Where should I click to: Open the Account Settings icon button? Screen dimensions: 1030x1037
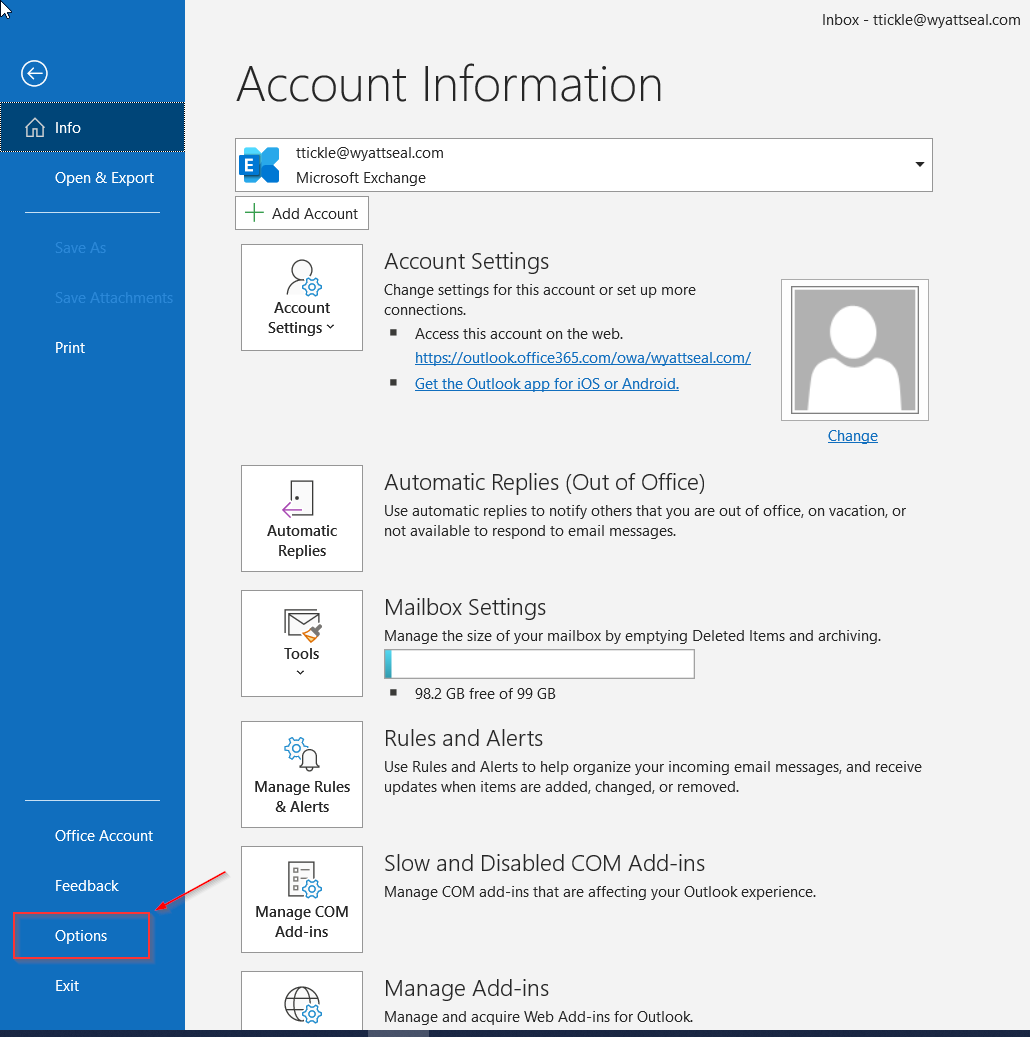click(x=301, y=298)
